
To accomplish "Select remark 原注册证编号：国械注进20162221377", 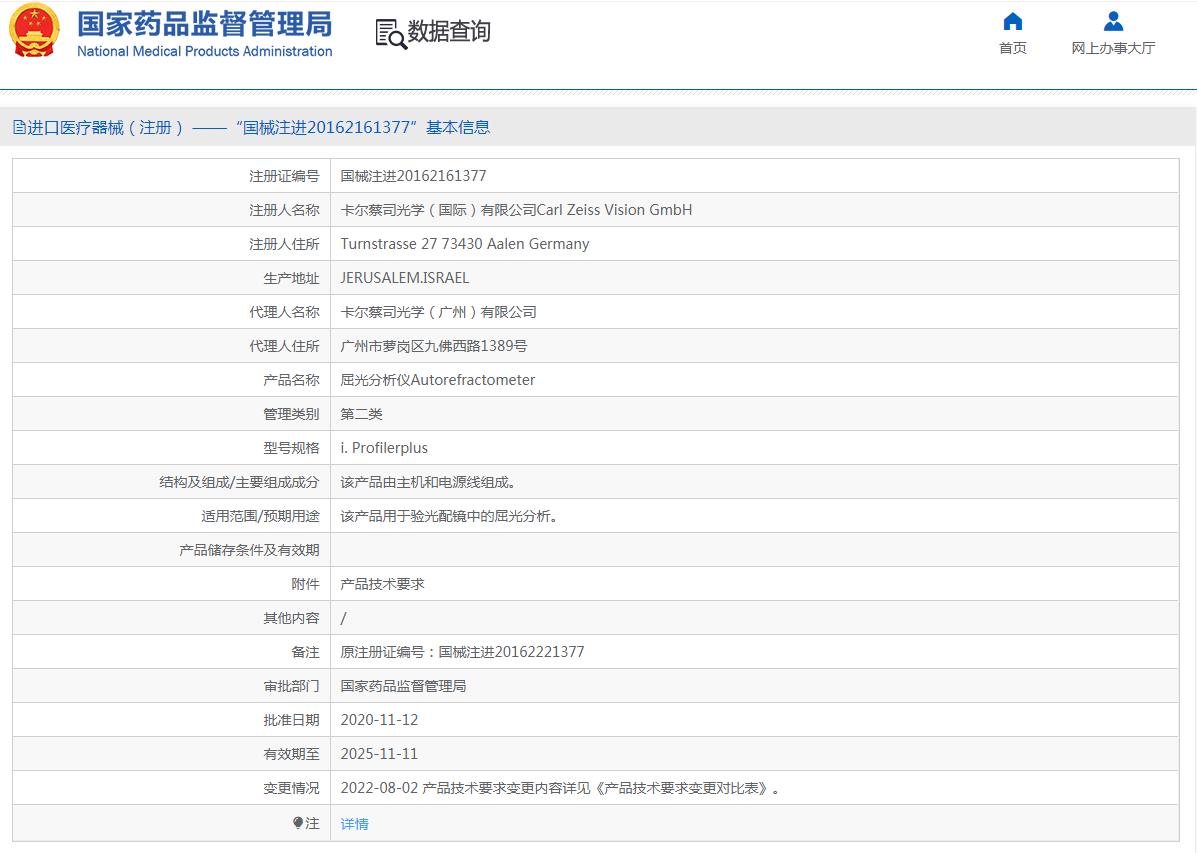I will click(463, 651).
